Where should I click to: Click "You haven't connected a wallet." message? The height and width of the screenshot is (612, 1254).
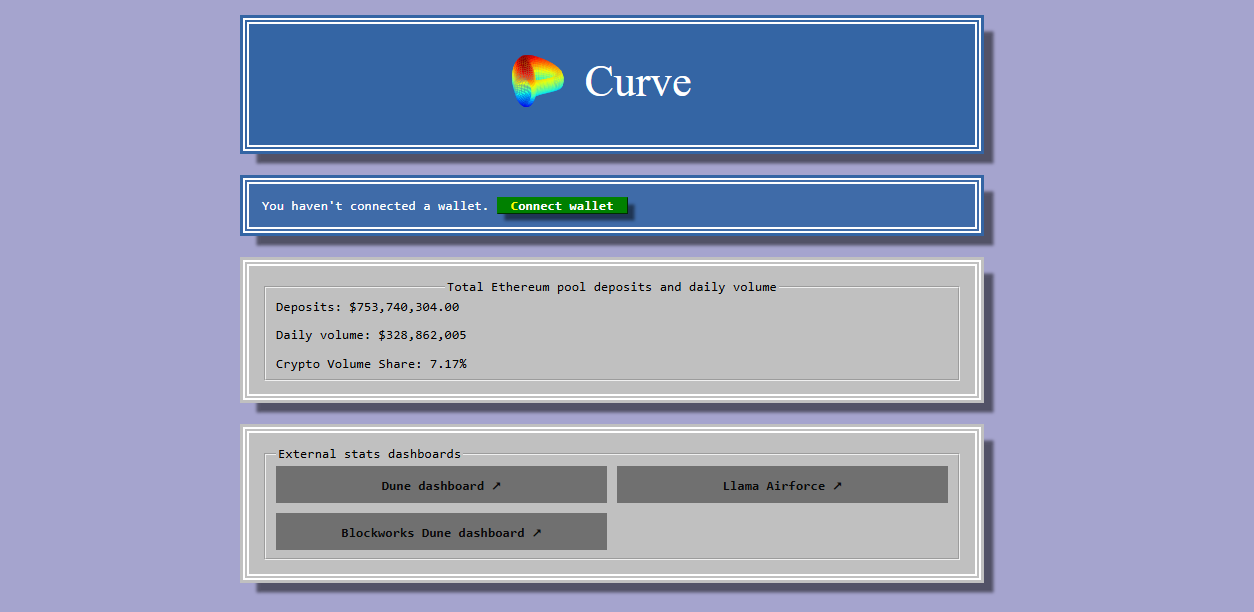(x=375, y=206)
